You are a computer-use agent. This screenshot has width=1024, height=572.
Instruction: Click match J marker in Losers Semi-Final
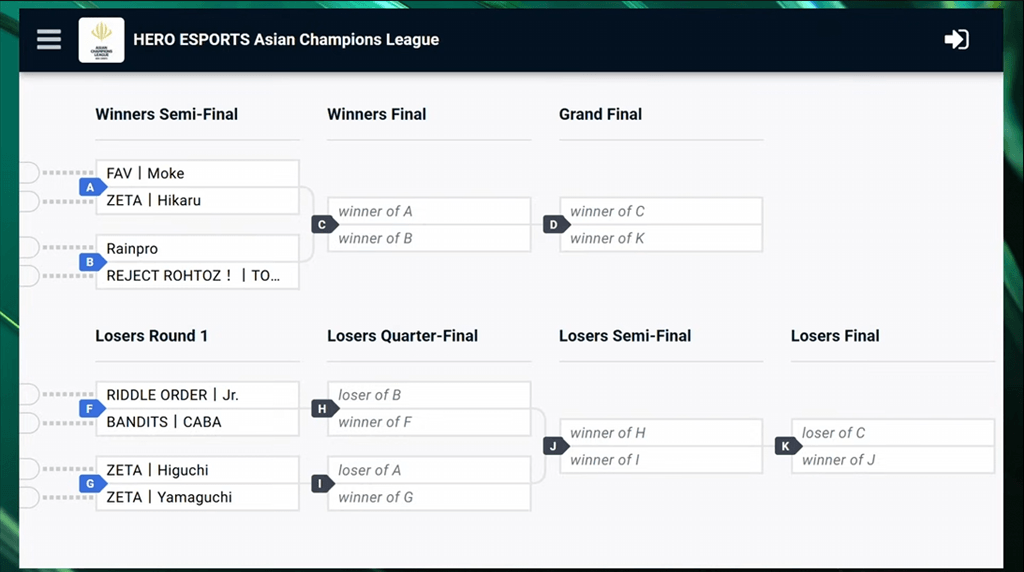(556, 446)
